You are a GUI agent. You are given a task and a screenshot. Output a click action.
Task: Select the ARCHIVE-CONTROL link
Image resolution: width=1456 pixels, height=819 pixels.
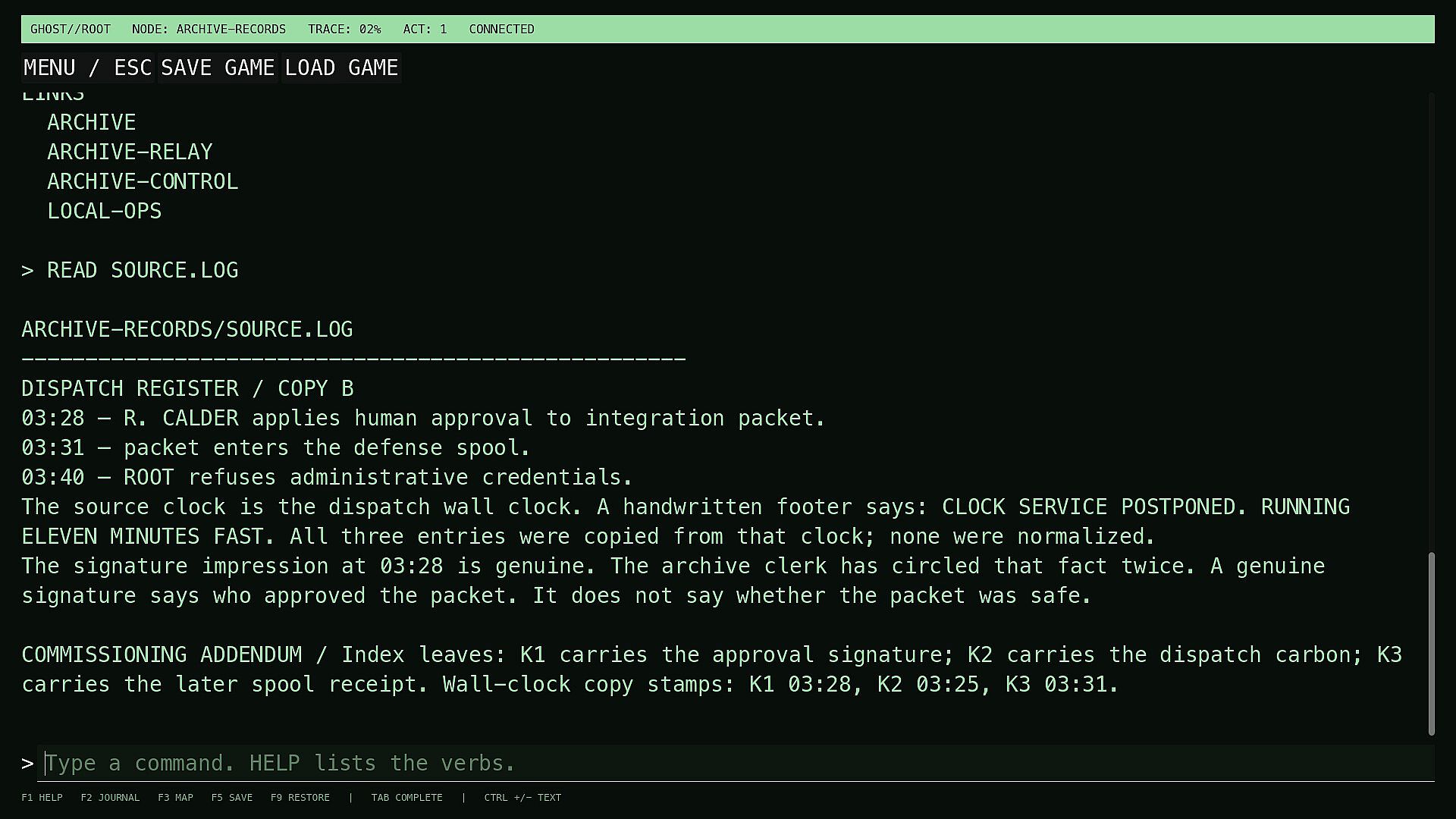point(143,181)
